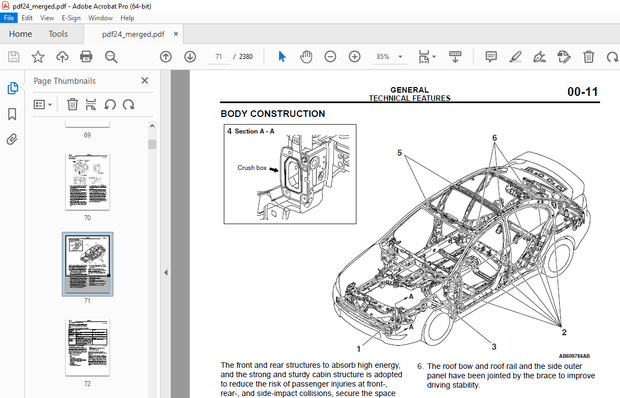The width and height of the screenshot is (620, 398).
Task: Select the pdf24_merged.pdf document tab
Action: pyautogui.click(x=133, y=34)
